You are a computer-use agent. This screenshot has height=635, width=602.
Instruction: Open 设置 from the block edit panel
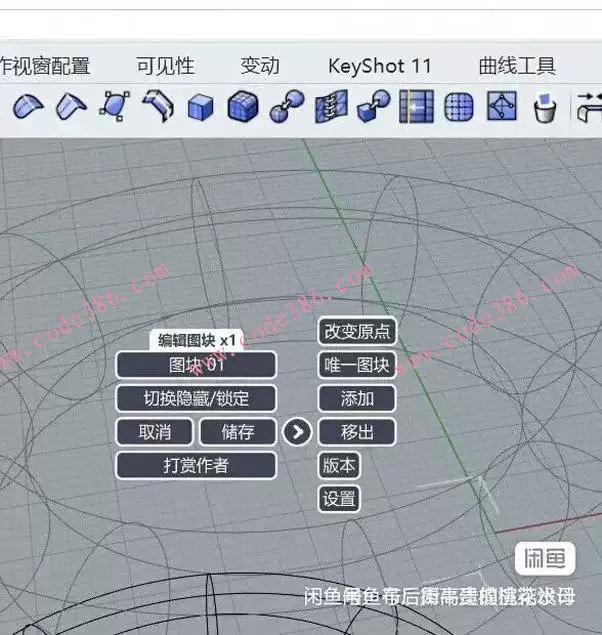[339, 499]
